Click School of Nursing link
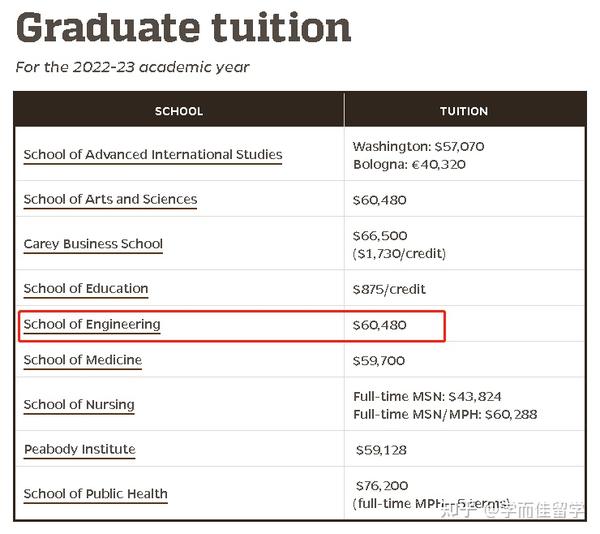The height and width of the screenshot is (534, 600). click(x=79, y=405)
